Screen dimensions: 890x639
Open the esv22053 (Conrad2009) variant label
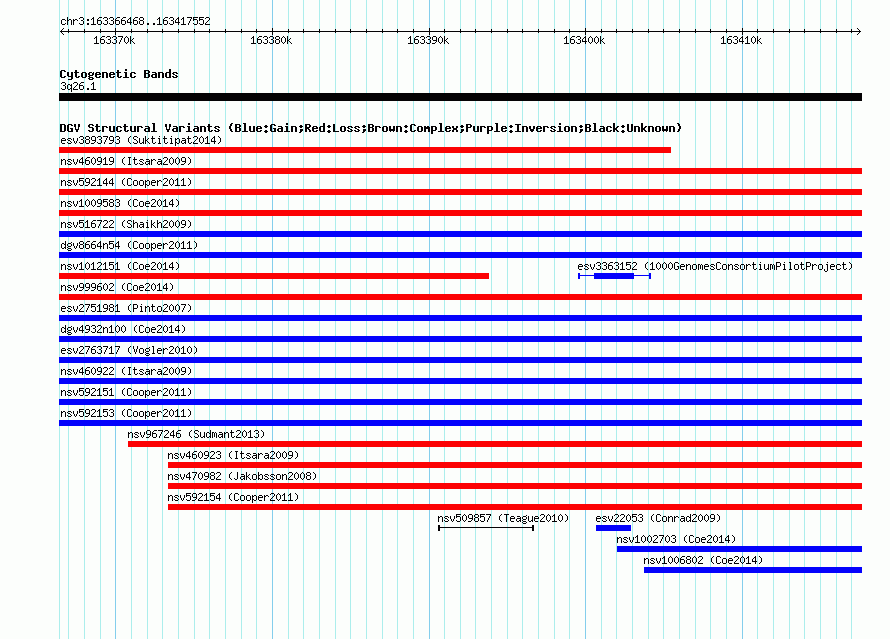coord(658,518)
